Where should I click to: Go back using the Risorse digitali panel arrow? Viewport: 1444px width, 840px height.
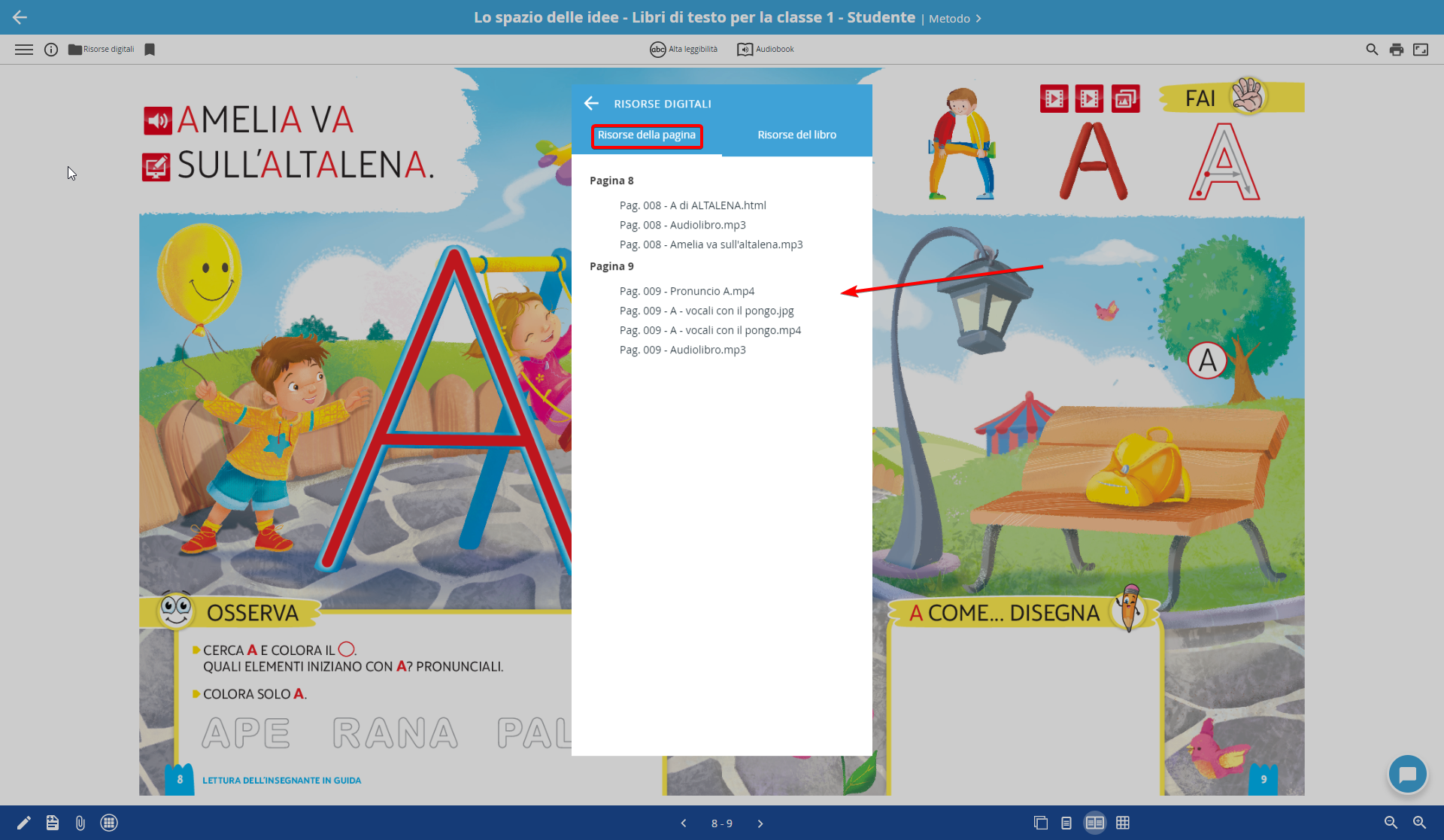pyautogui.click(x=591, y=104)
